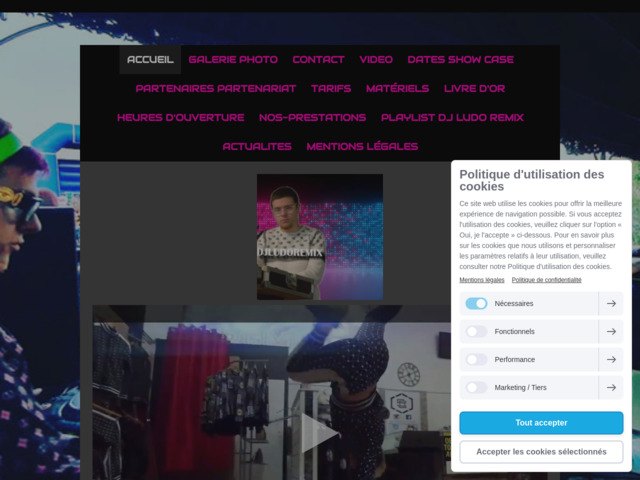Expand Marketing / Tiers details arrow
640x480 pixels.
point(610,388)
